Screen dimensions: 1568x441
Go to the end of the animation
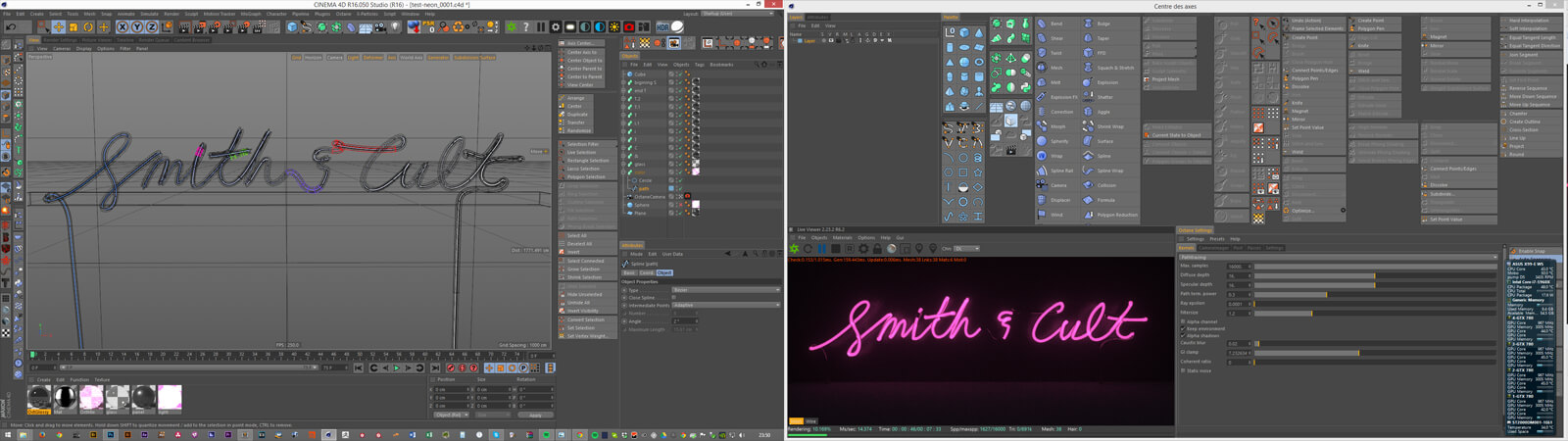pyautogui.click(x=435, y=367)
